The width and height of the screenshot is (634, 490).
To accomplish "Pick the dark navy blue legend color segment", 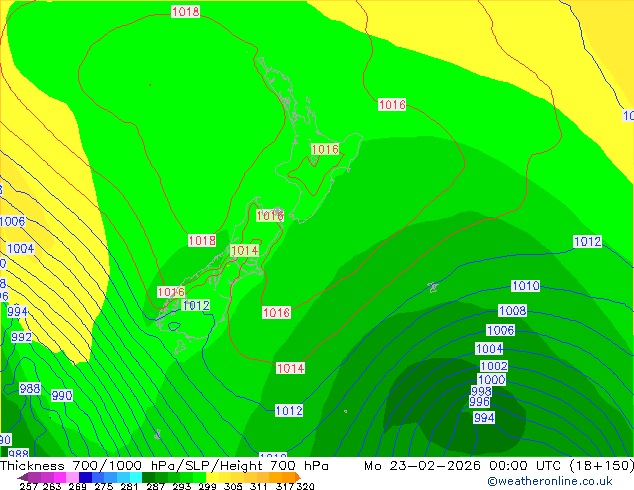I will 85,477.
